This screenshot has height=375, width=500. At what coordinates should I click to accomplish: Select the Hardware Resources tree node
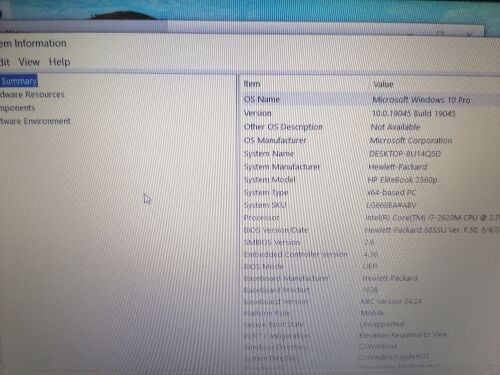click(32, 94)
